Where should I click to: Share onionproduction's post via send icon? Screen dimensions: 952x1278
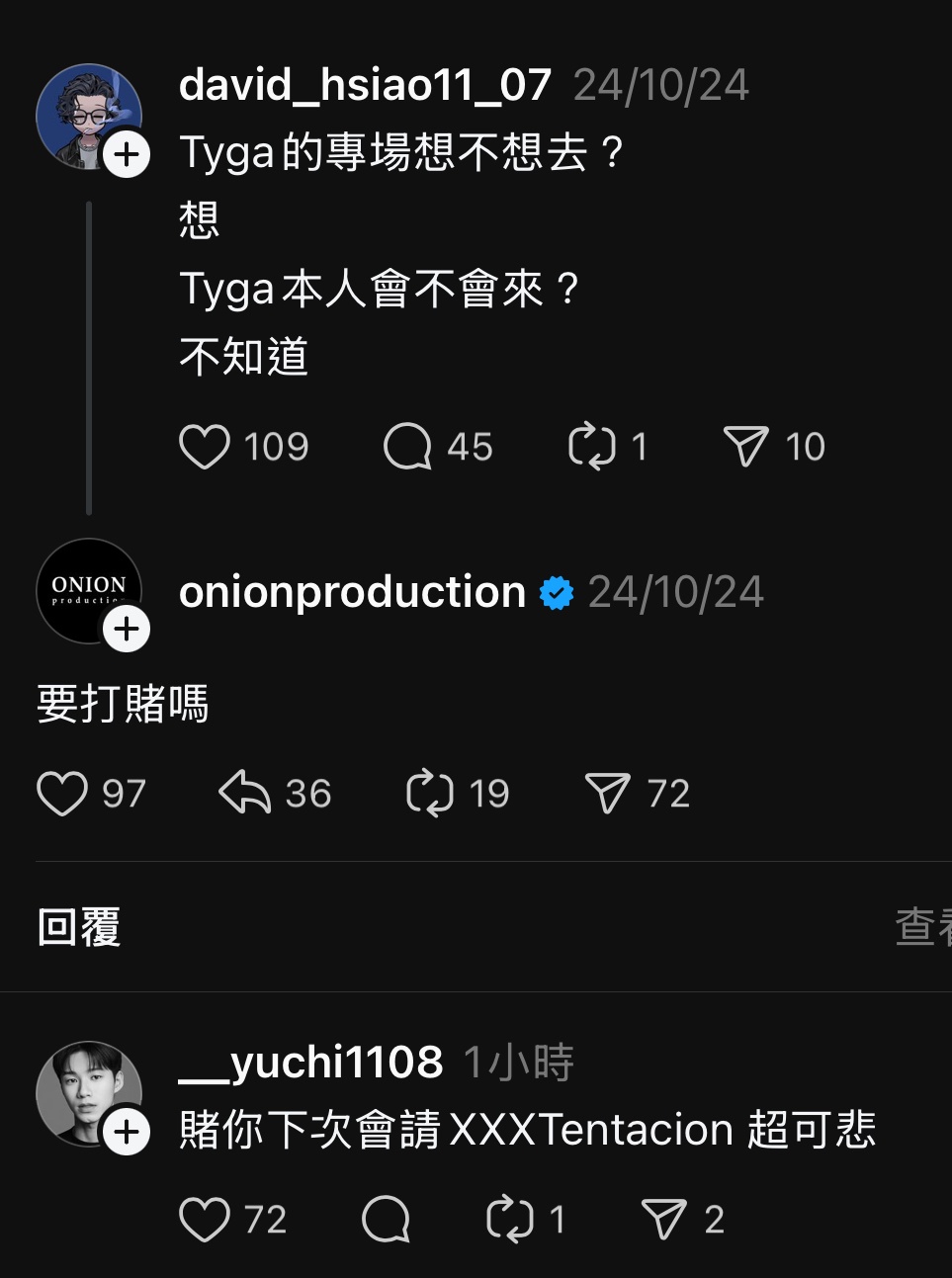(x=608, y=794)
